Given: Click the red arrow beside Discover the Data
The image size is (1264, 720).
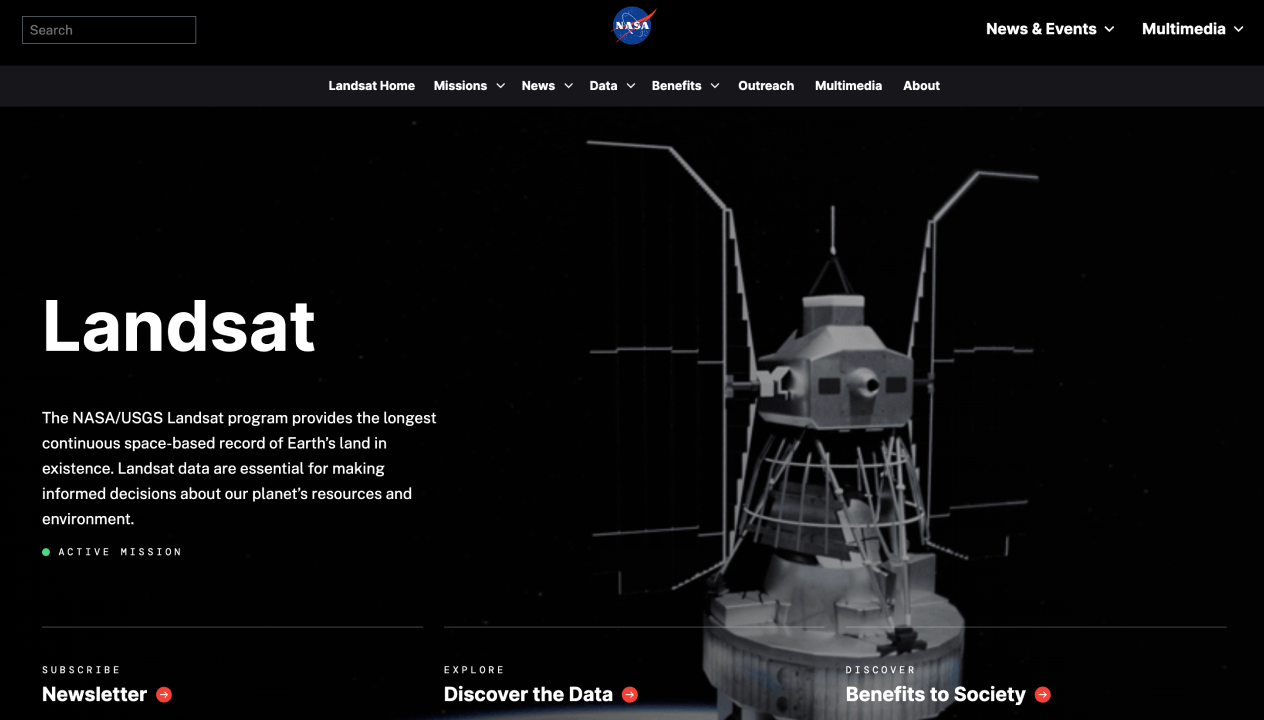Looking at the screenshot, I should 630,695.
